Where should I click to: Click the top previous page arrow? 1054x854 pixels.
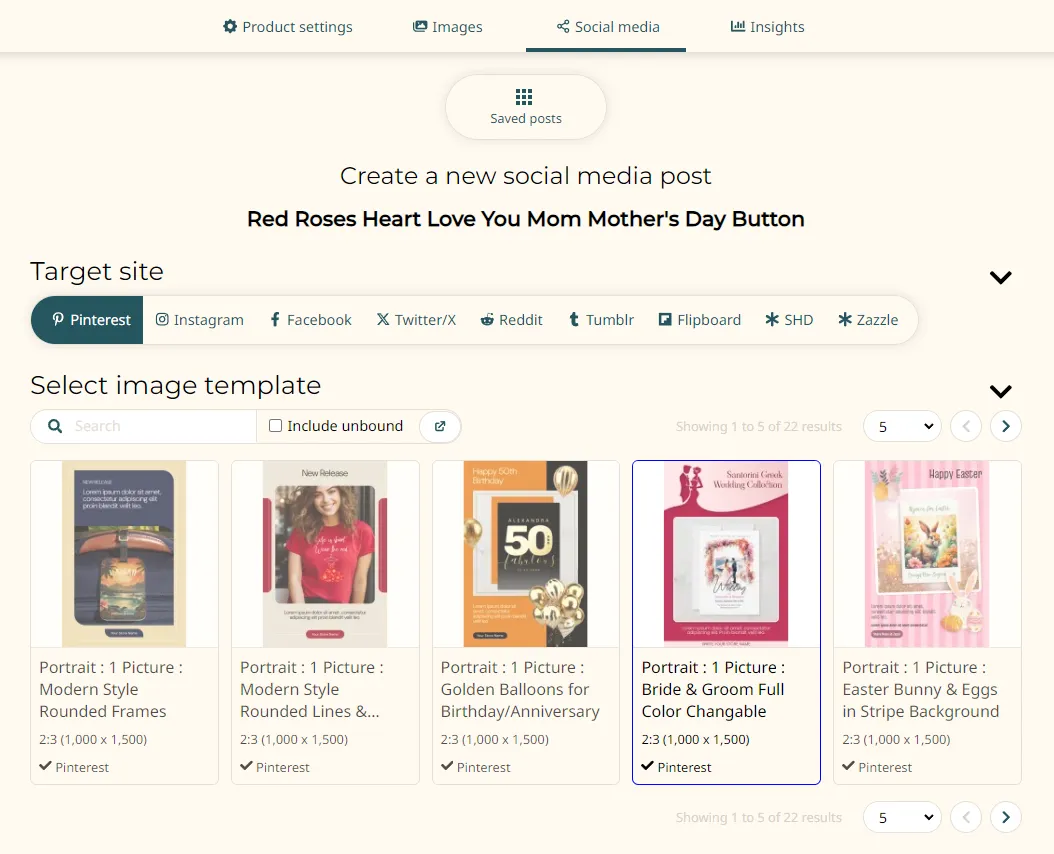(966, 426)
